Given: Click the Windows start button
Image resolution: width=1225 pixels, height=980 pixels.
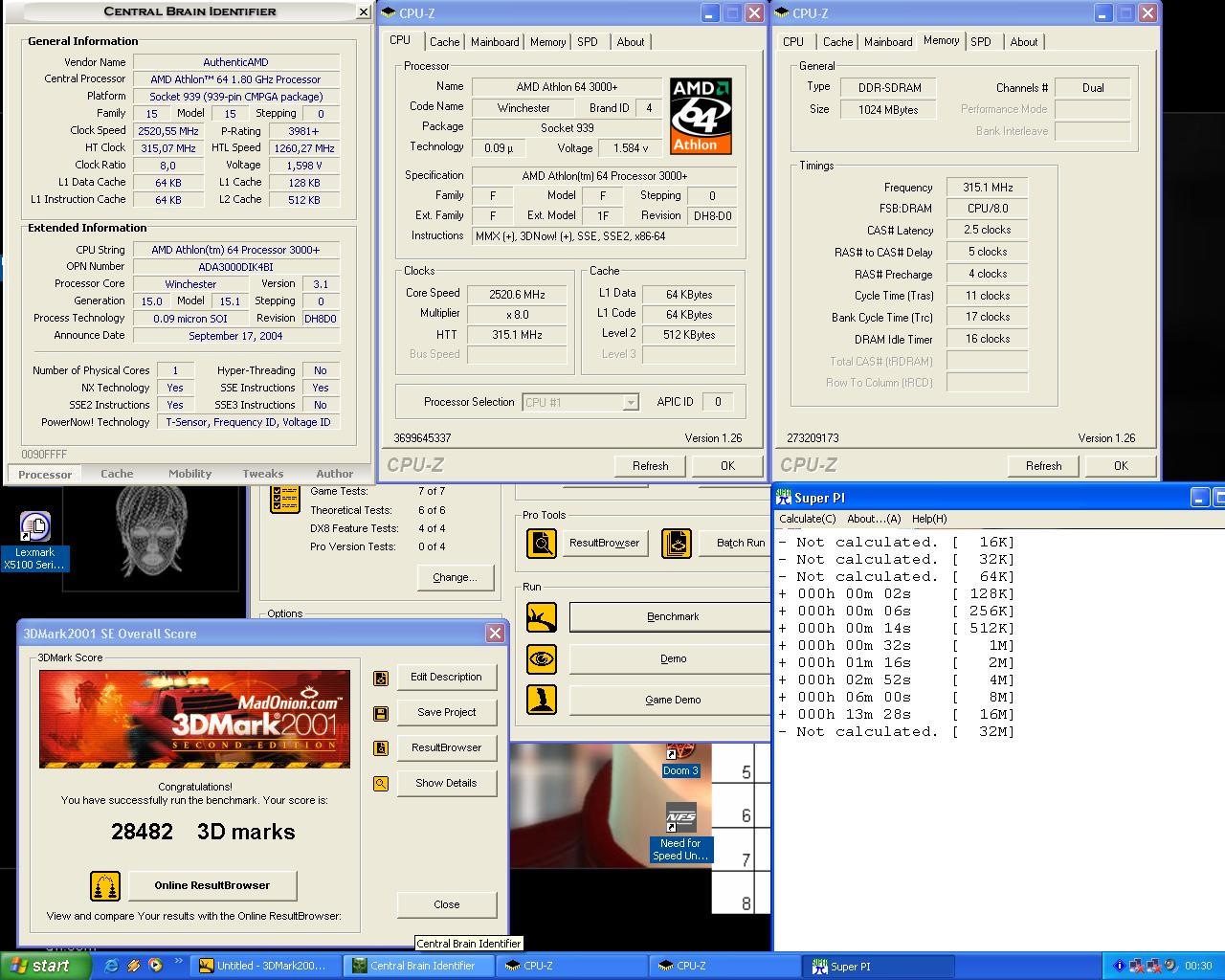Looking at the screenshot, I should point(45,966).
